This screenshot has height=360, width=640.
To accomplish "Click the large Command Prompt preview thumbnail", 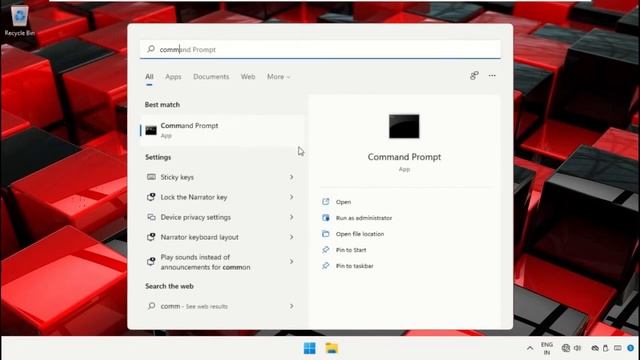I will 404,126.
